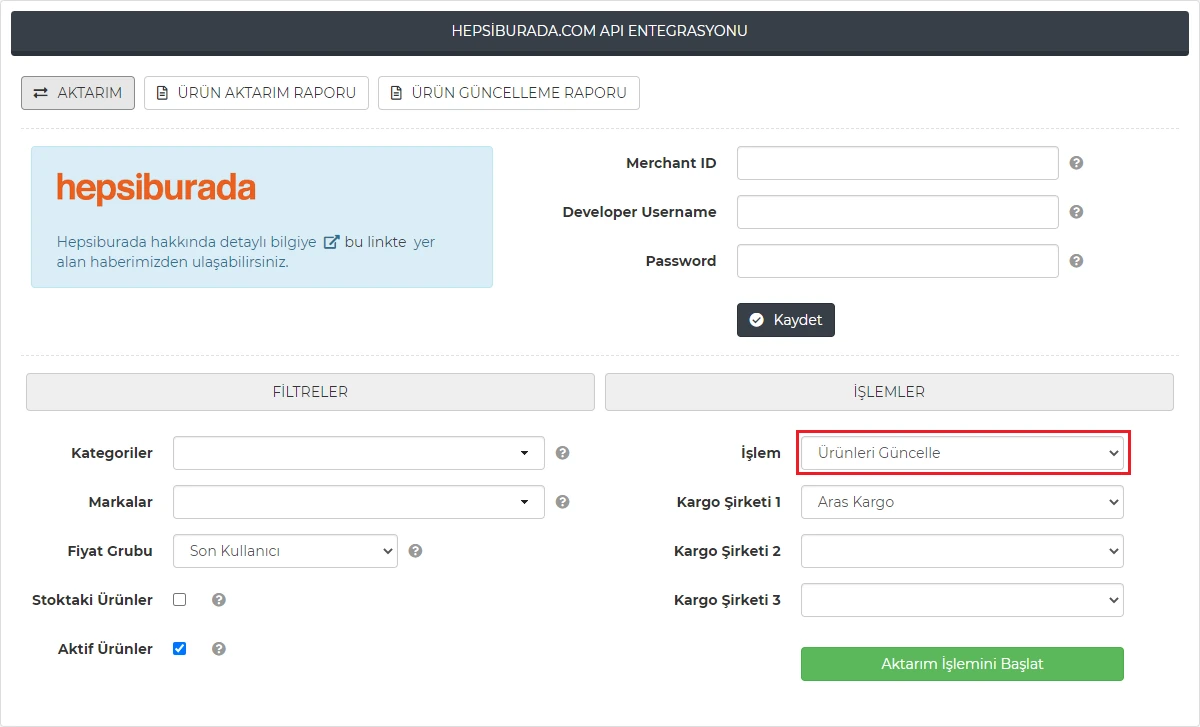Open the Markalar dropdown

[358, 502]
